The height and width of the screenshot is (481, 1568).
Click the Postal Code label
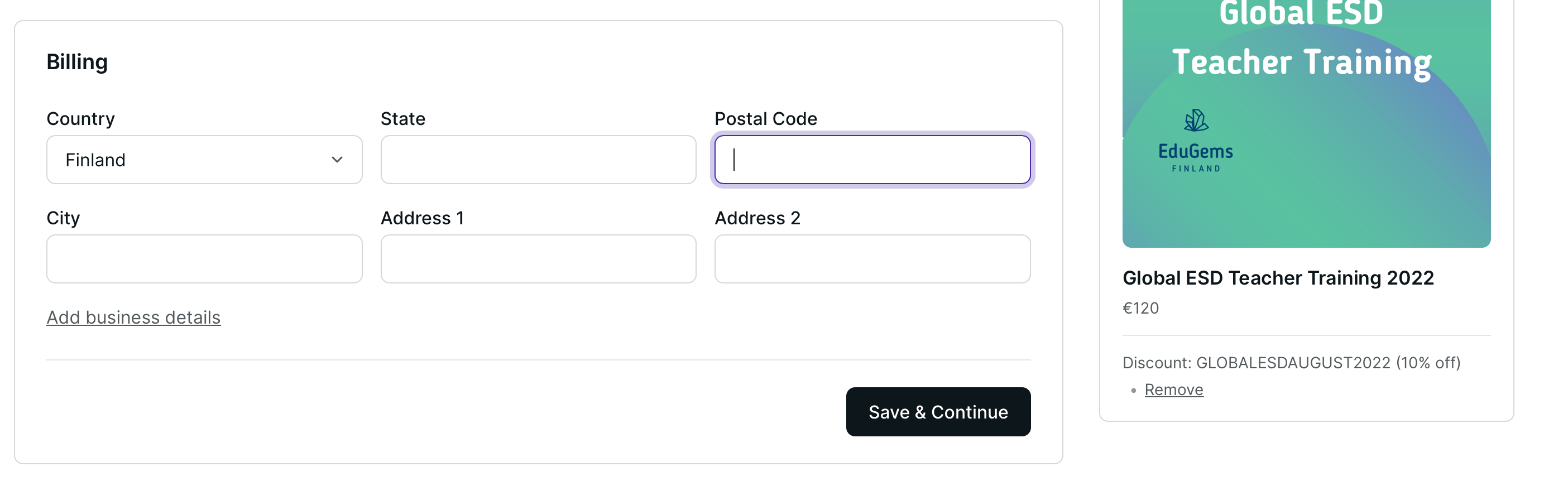(x=765, y=119)
